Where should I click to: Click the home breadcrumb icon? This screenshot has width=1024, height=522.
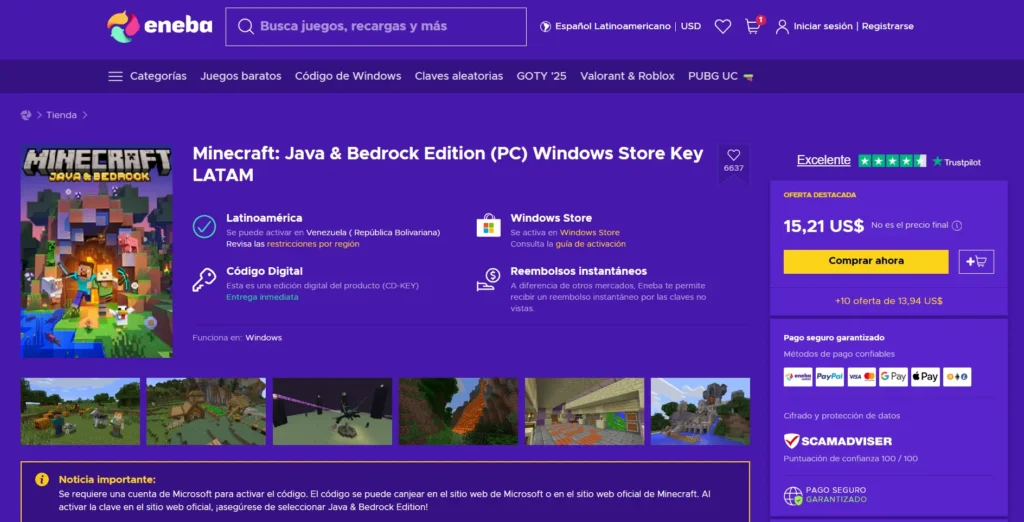pos(26,115)
